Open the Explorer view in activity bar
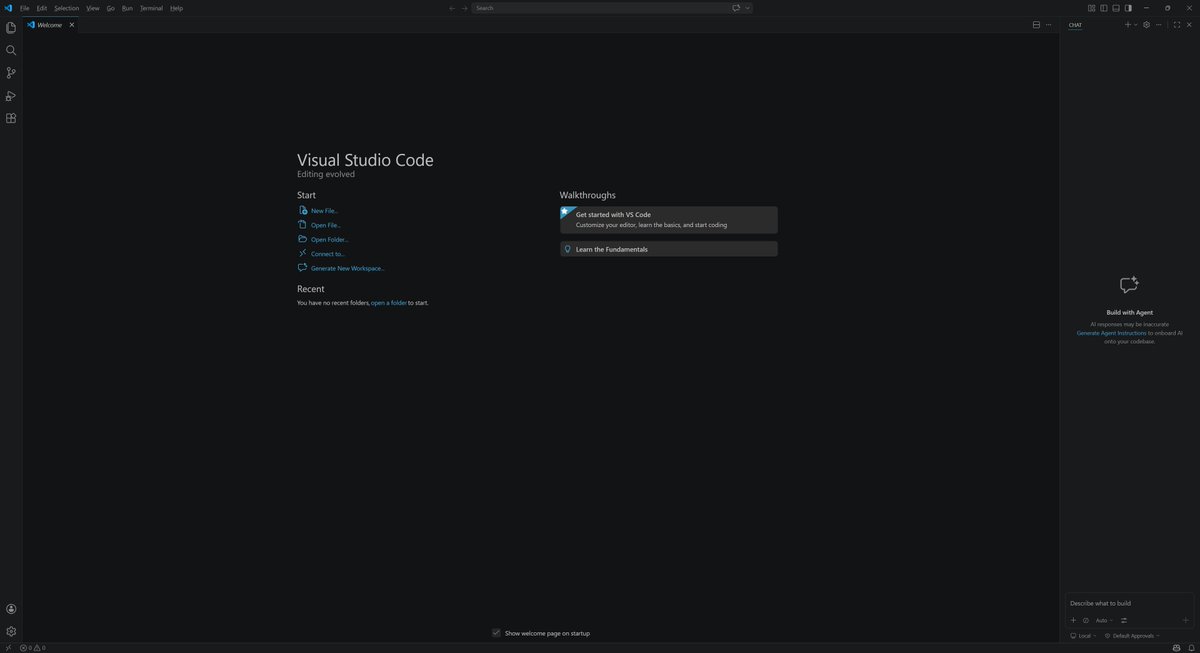 coord(11,28)
